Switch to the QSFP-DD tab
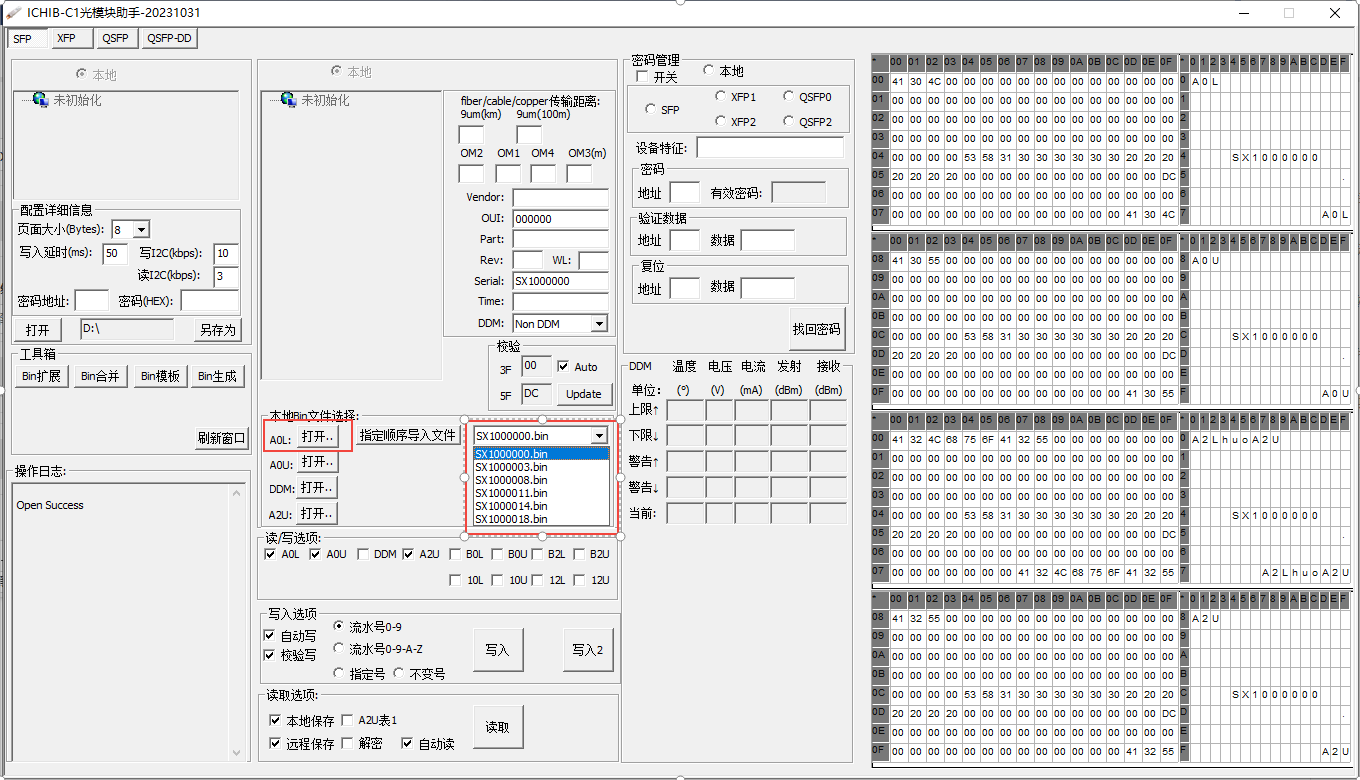The height and width of the screenshot is (780, 1360). (x=166, y=38)
